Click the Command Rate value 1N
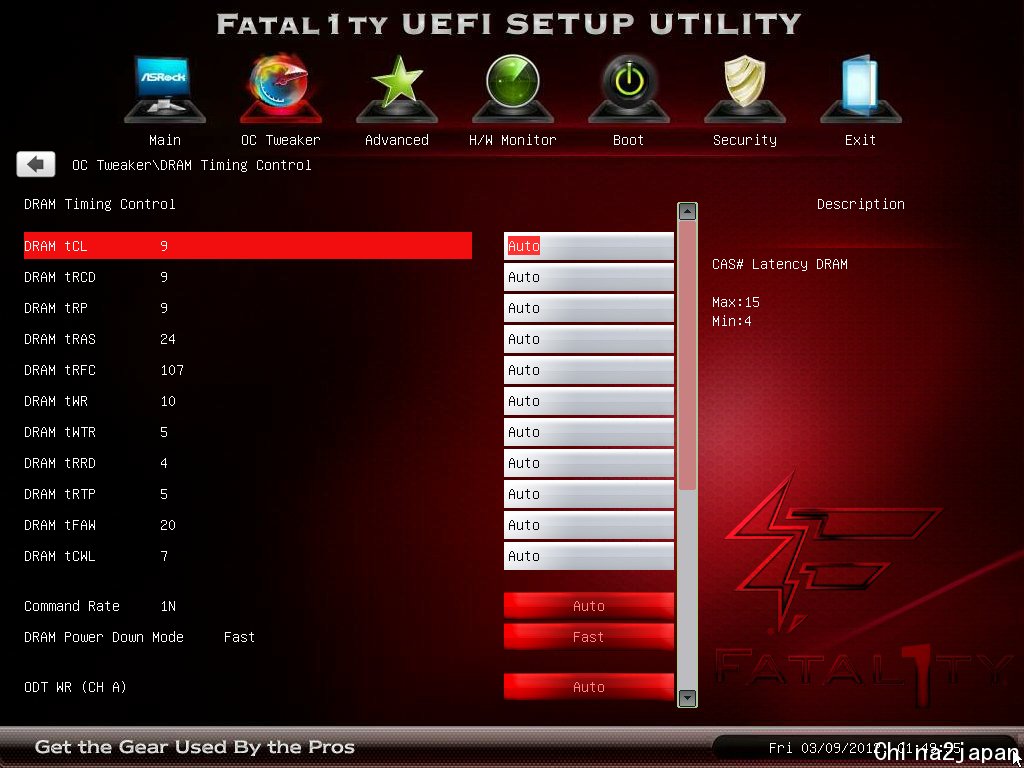 [x=168, y=606]
